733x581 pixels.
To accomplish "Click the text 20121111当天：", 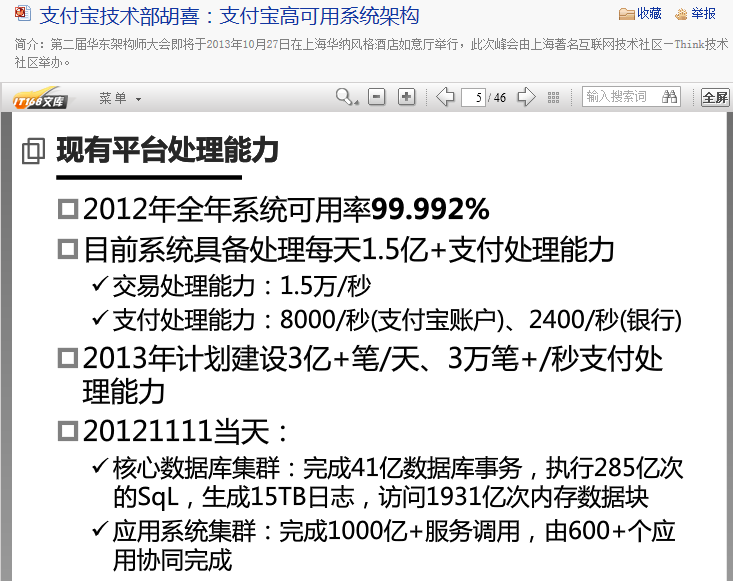I will click(186, 430).
